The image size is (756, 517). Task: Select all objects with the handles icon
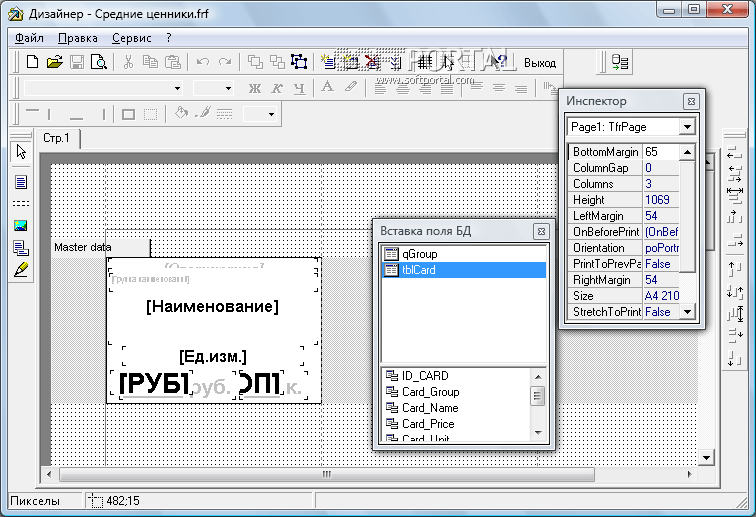(299, 62)
